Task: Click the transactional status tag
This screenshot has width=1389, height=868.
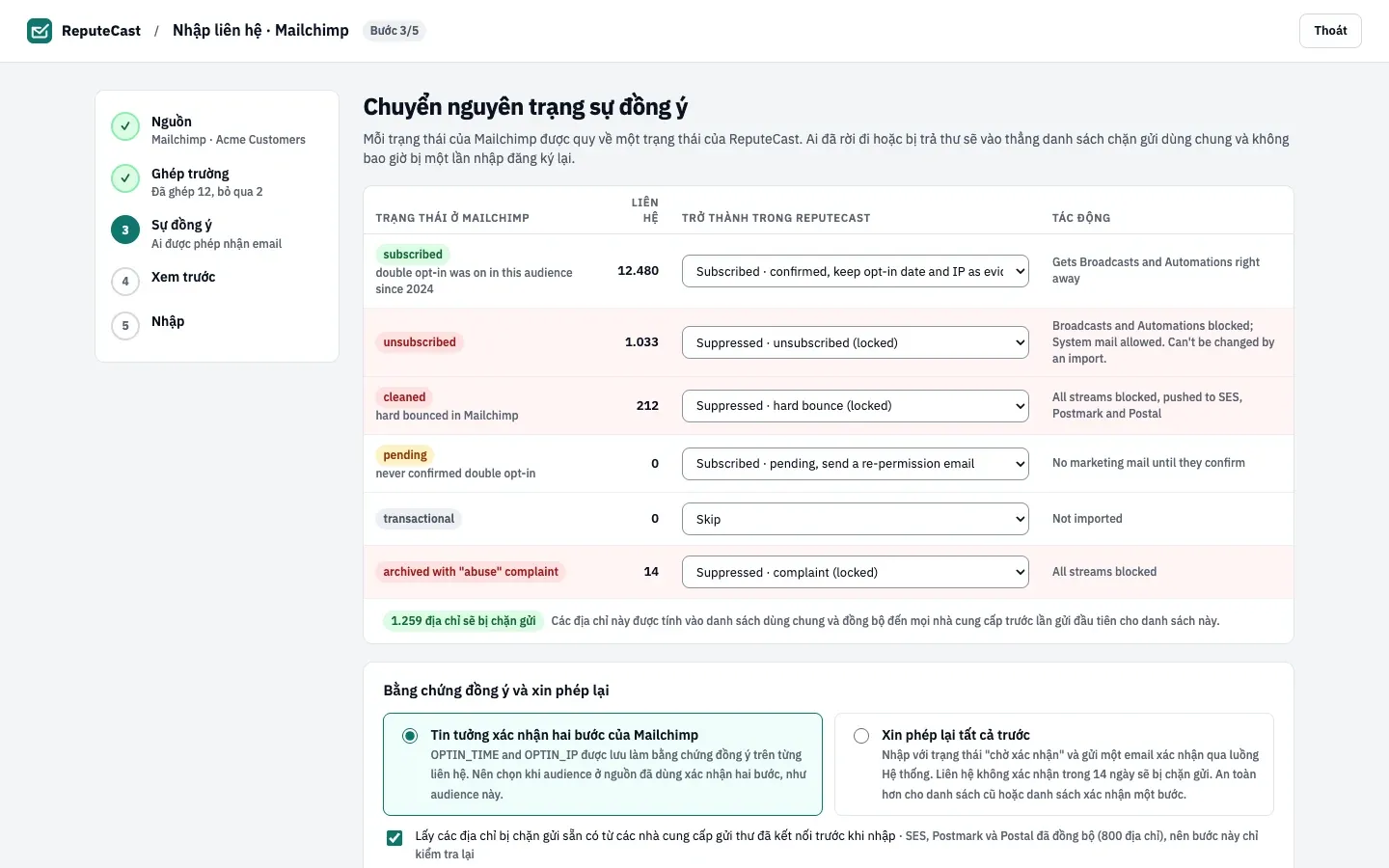Action: [x=419, y=519]
